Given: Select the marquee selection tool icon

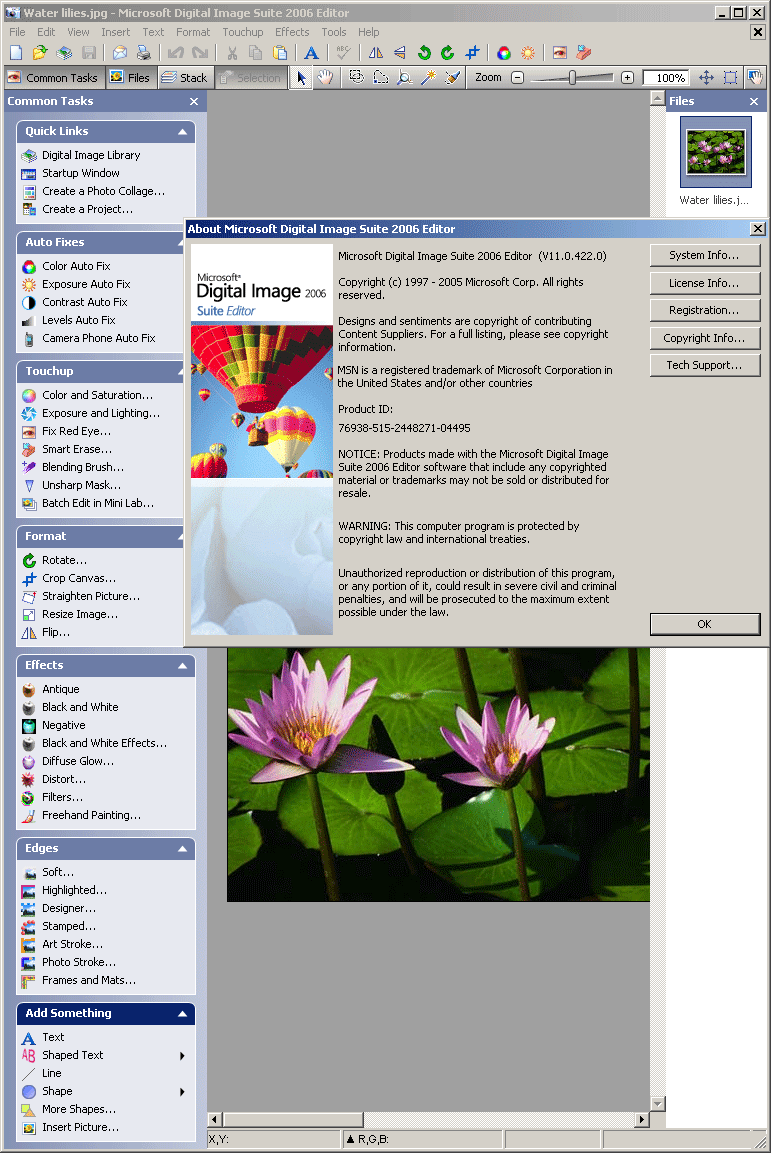Looking at the screenshot, I should coord(356,78).
